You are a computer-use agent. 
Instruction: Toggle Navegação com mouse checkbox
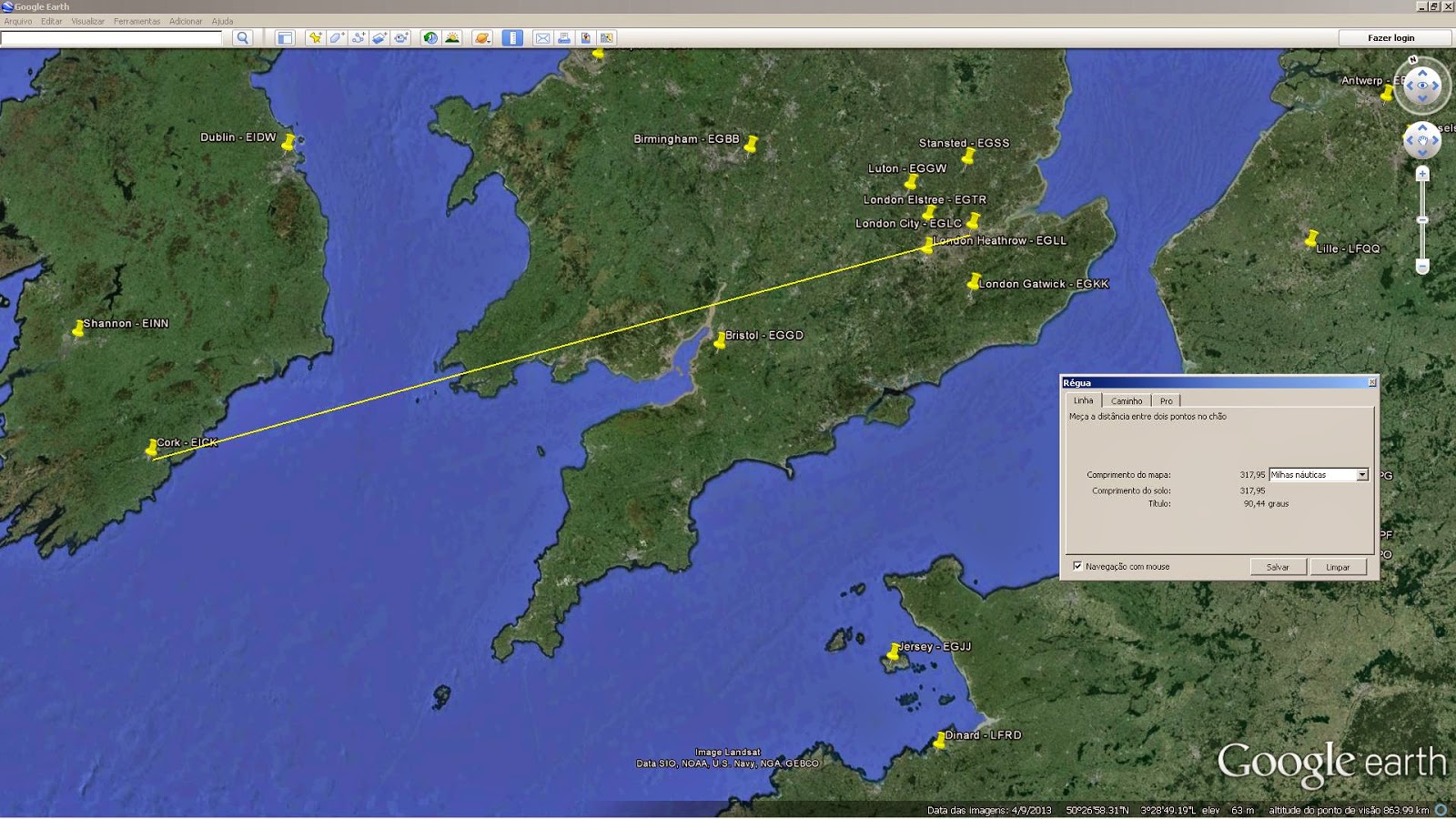pos(1077,566)
